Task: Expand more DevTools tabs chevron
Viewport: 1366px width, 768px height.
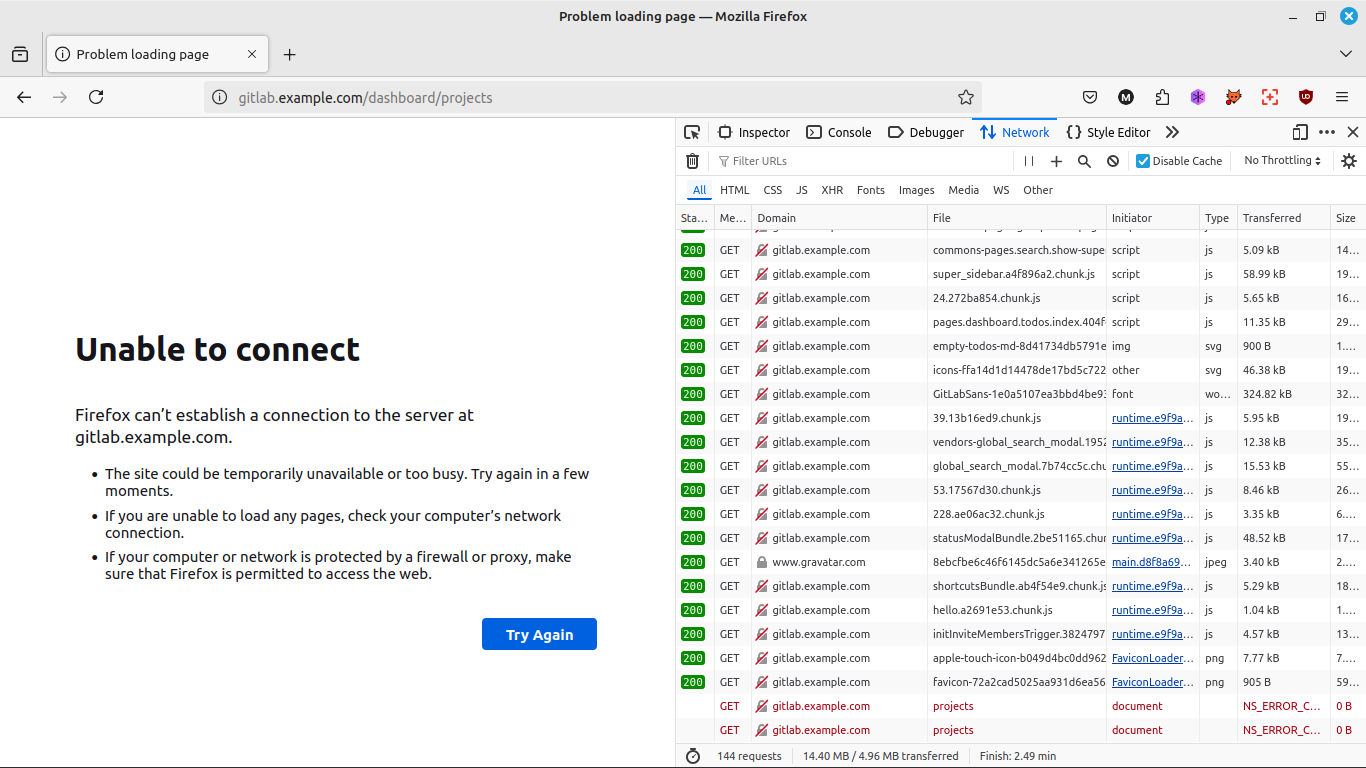Action: pyautogui.click(x=1172, y=132)
